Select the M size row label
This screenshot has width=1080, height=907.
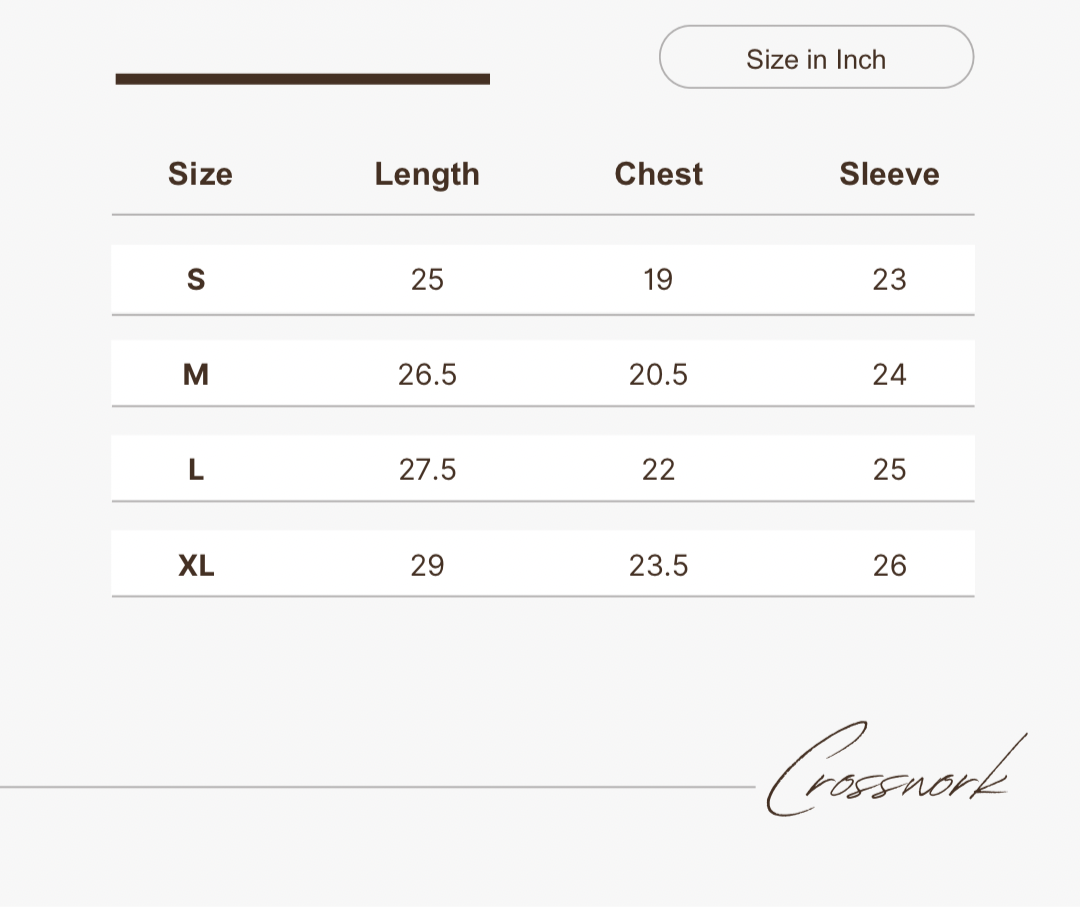click(x=196, y=374)
